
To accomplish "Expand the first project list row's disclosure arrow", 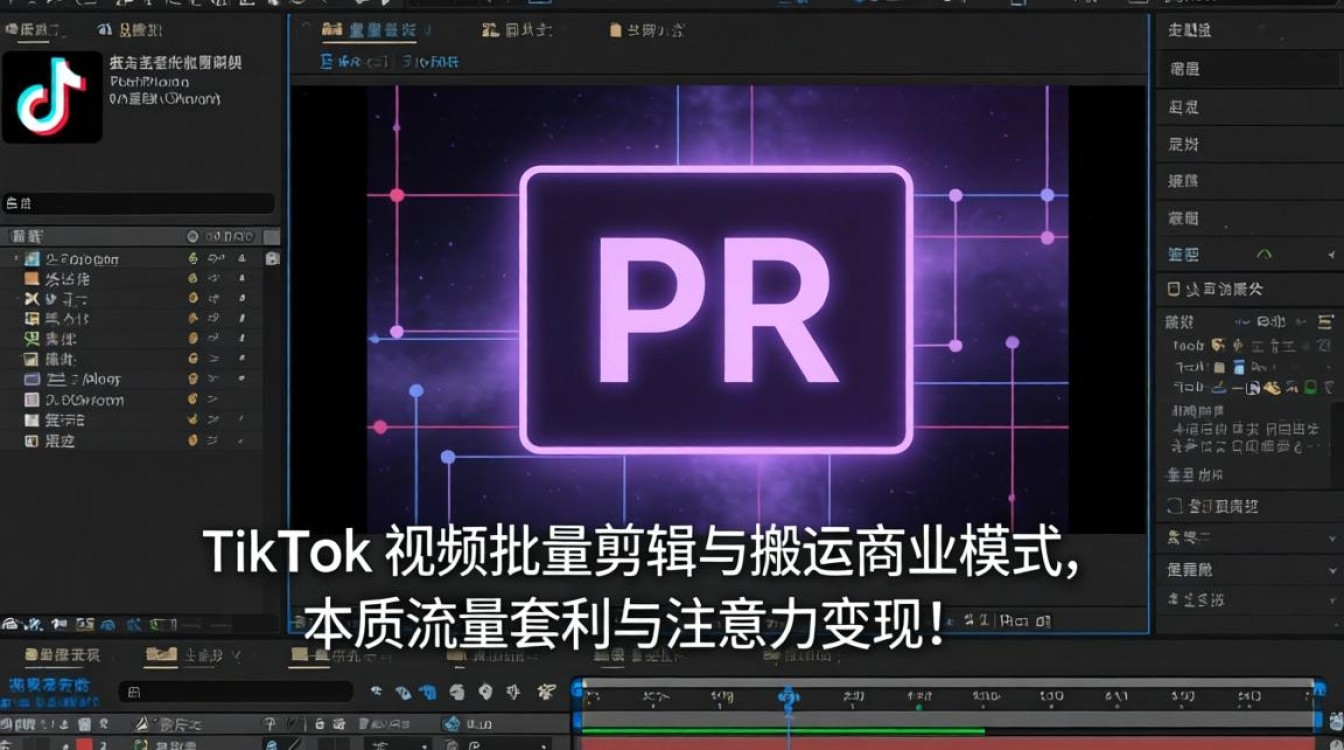I will pos(16,259).
